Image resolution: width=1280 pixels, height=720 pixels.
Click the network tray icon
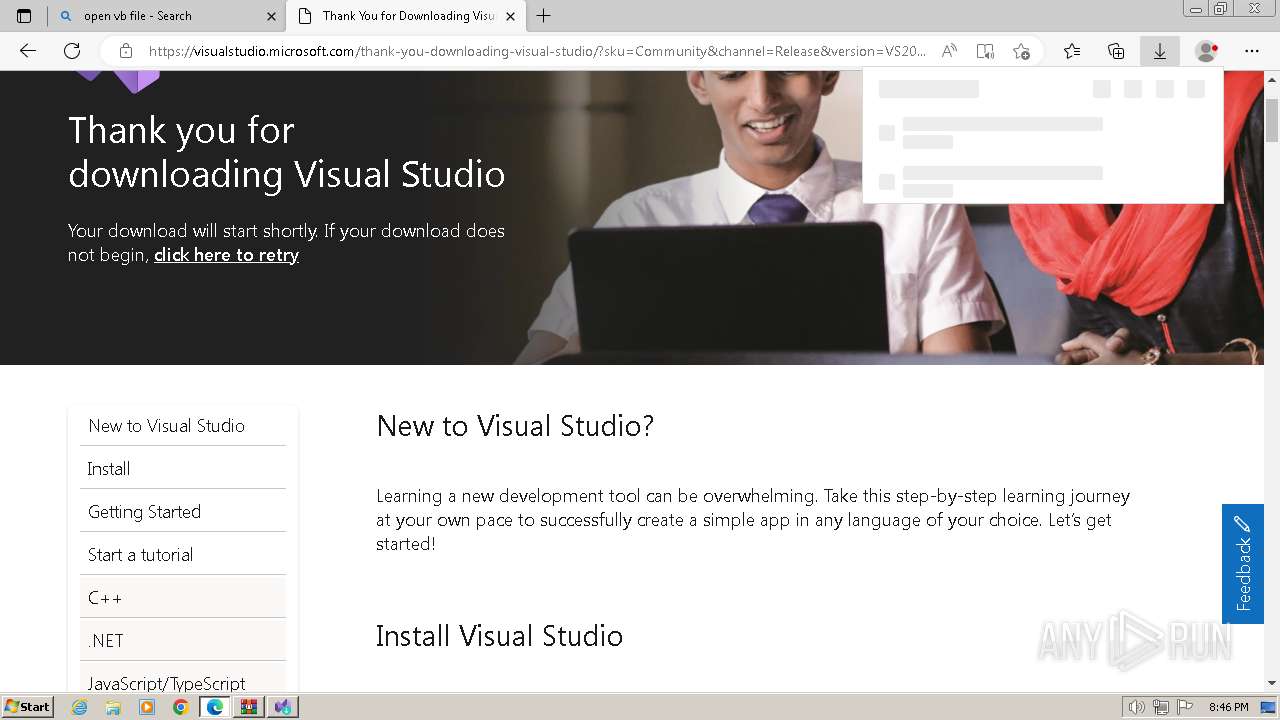pos(1161,707)
